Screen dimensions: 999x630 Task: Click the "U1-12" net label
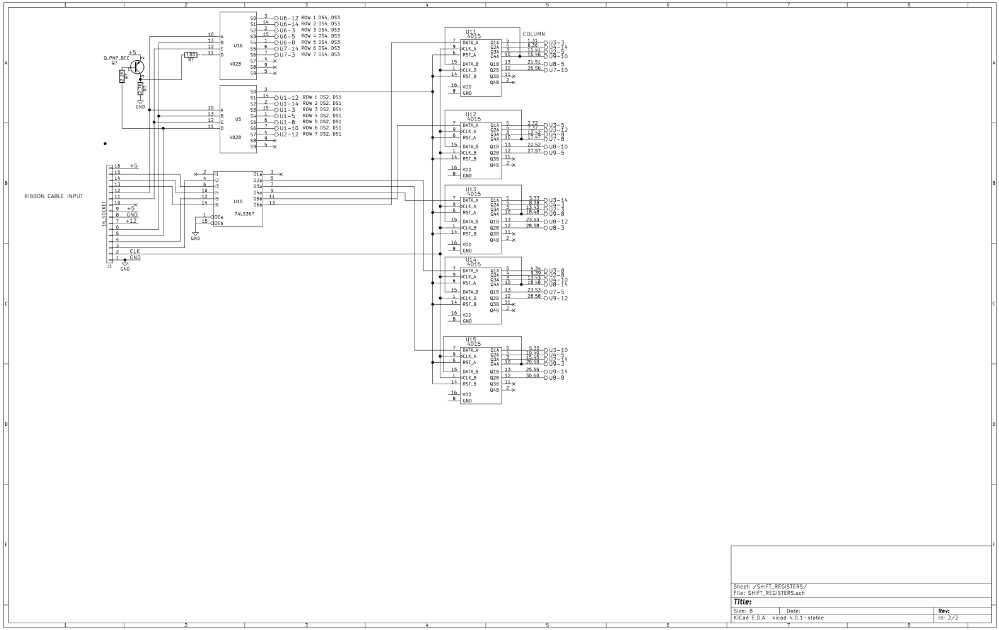tap(288, 97)
